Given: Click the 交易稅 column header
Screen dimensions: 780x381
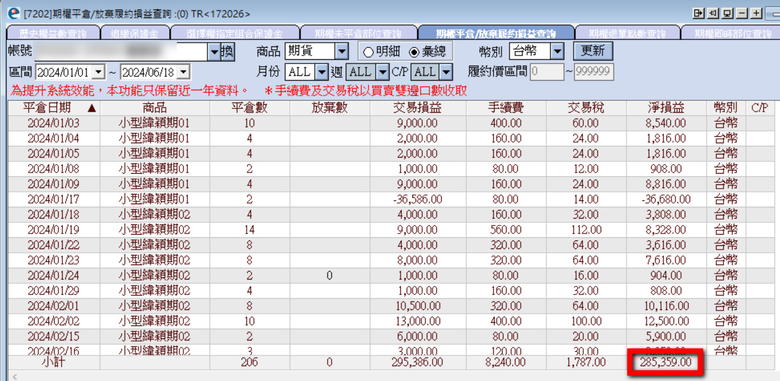Looking at the screenshot, I should click(x=586, y=108).
